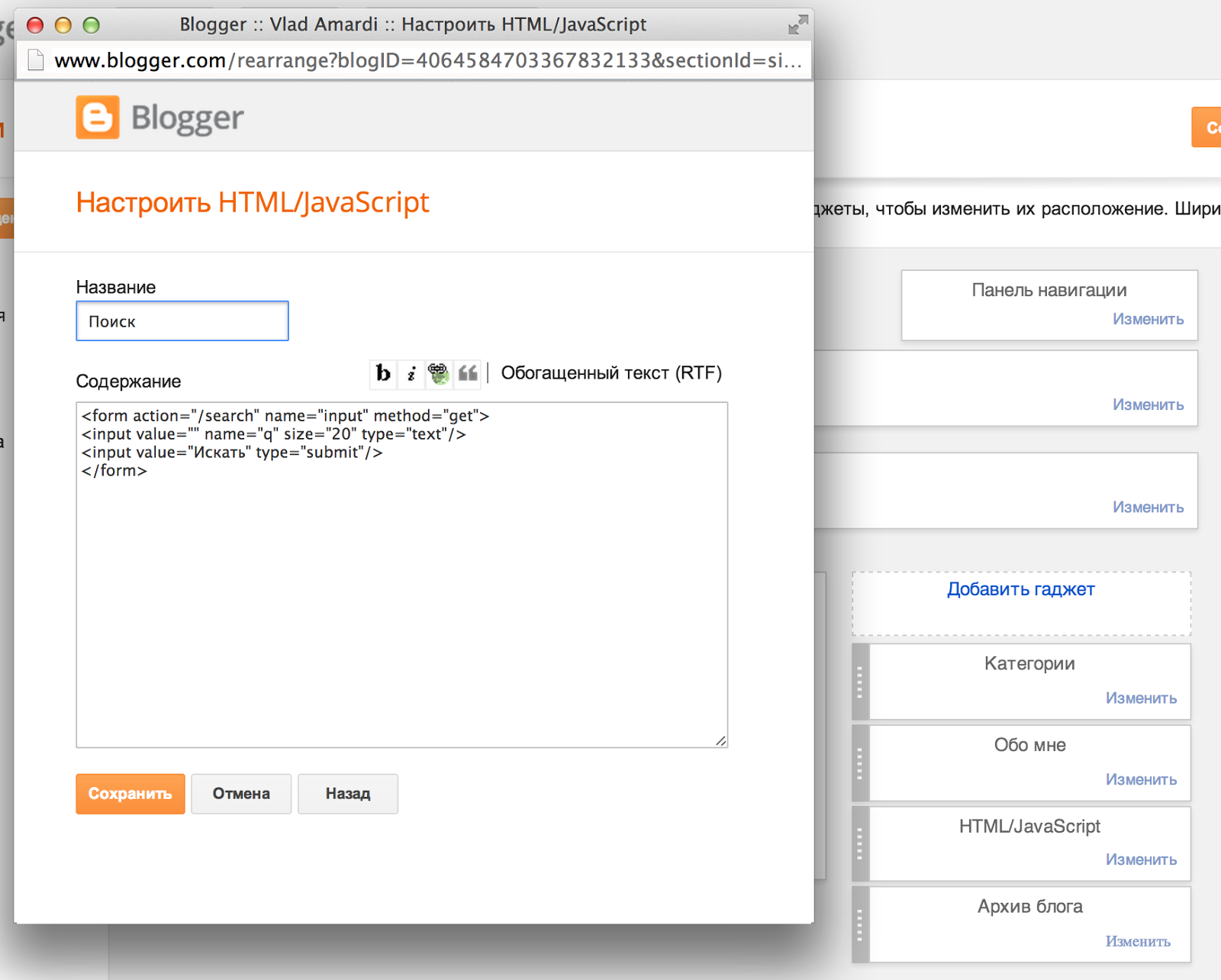Viewport: 1221px width, 980px height.
Task: Click the popup window title text
Action: click(x=413, y=25)
